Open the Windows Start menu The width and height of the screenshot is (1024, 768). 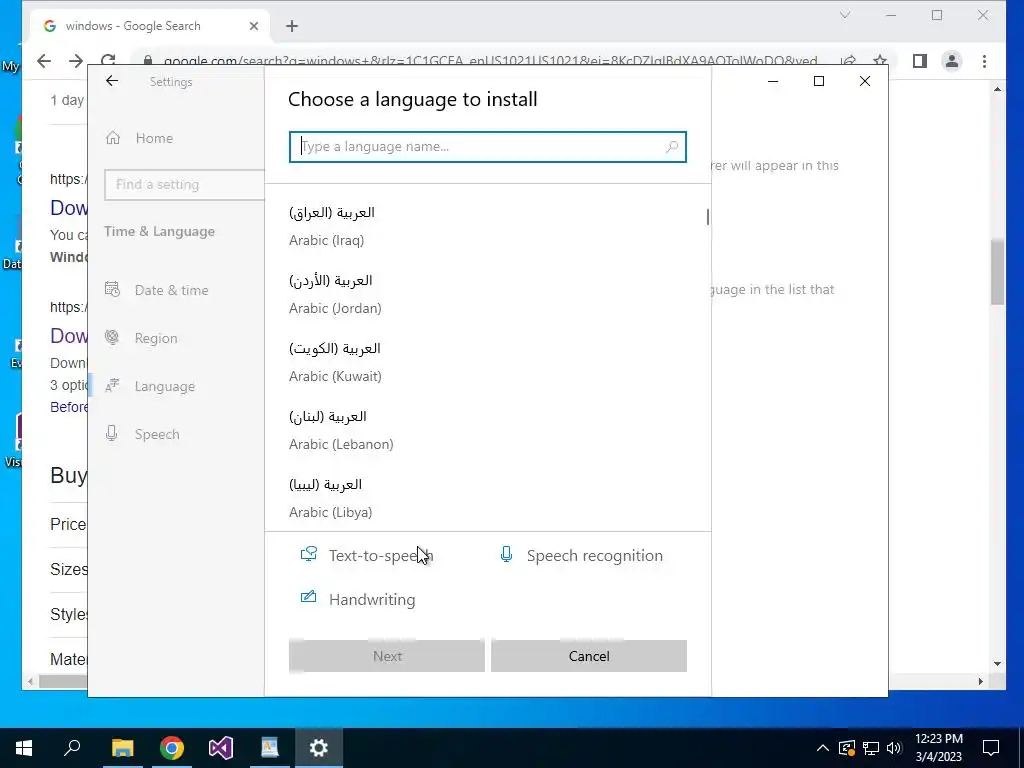(x=24, y=748)
